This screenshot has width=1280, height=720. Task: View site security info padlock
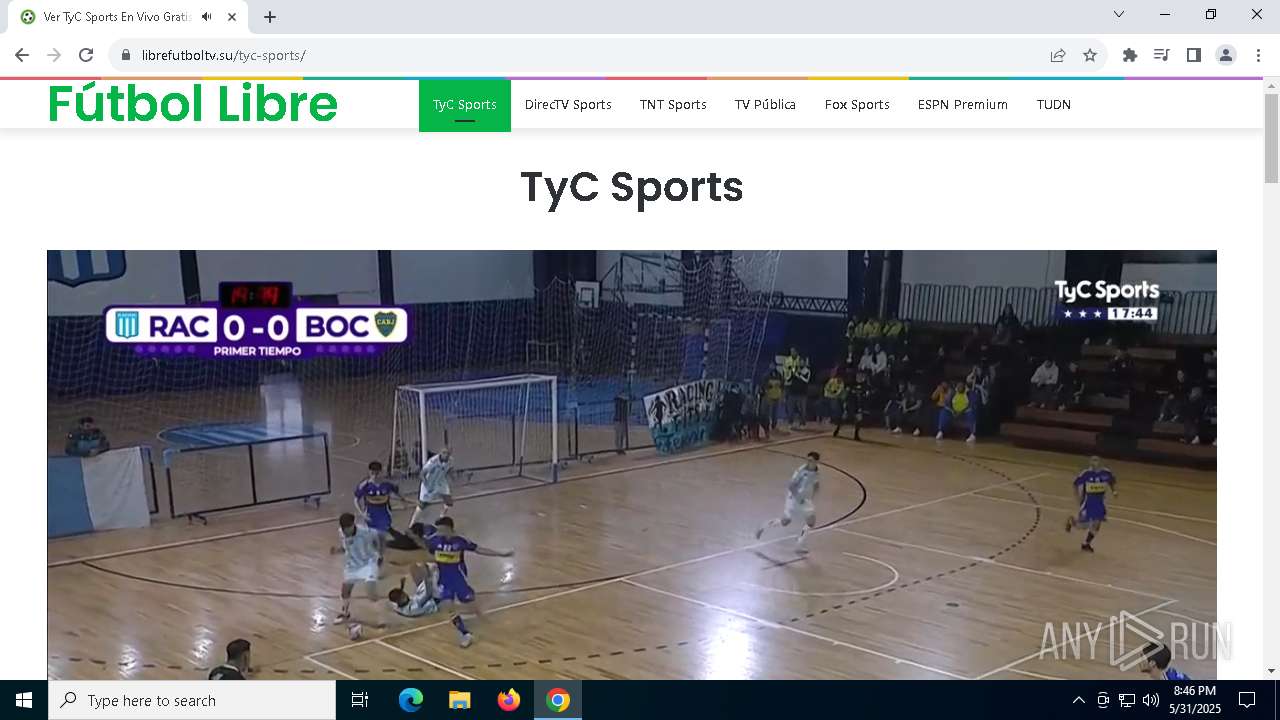pos(126,55)
